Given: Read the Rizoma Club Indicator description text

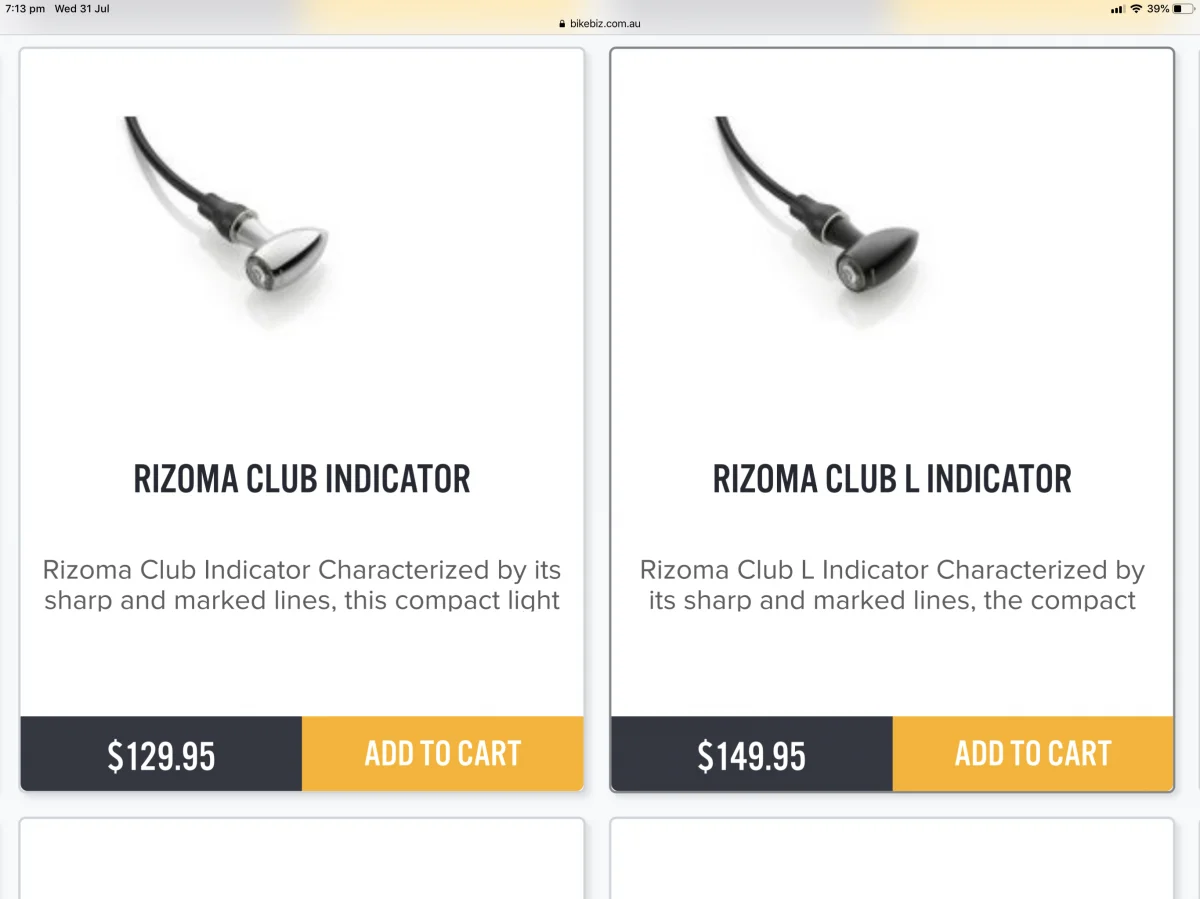Looking at the screenshot, I should tap(302, 585).
